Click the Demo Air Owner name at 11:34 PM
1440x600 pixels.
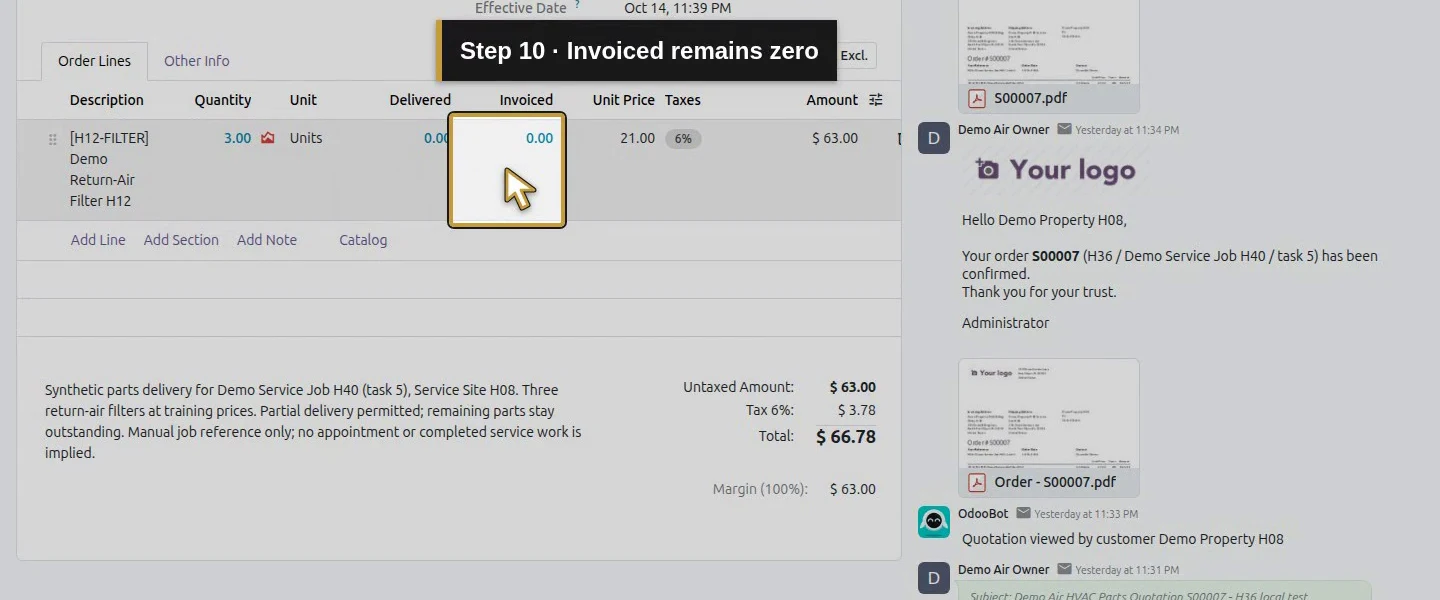click(x=1004, y=130)
